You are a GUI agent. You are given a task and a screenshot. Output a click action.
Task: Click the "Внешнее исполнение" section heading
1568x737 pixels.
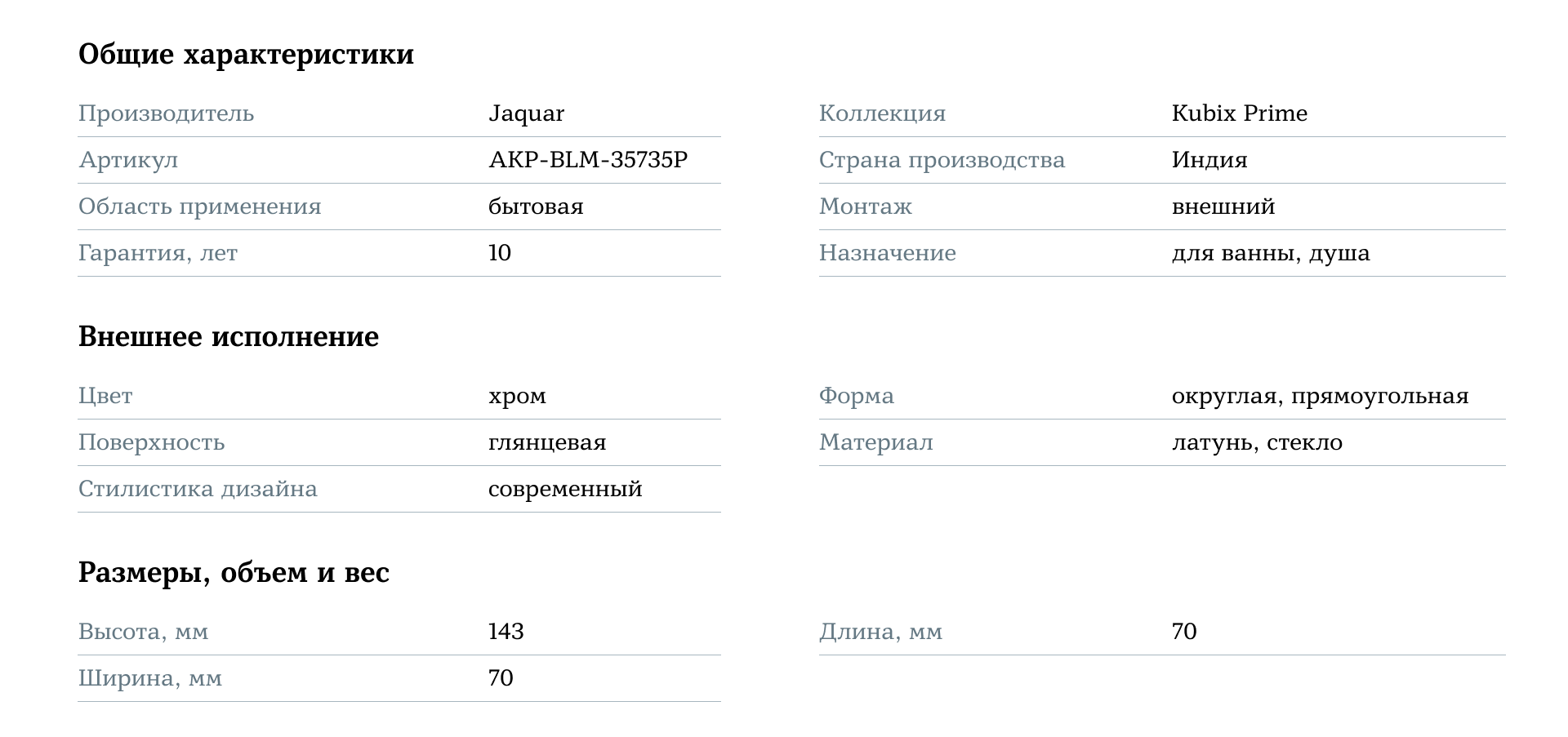point(229,337)
